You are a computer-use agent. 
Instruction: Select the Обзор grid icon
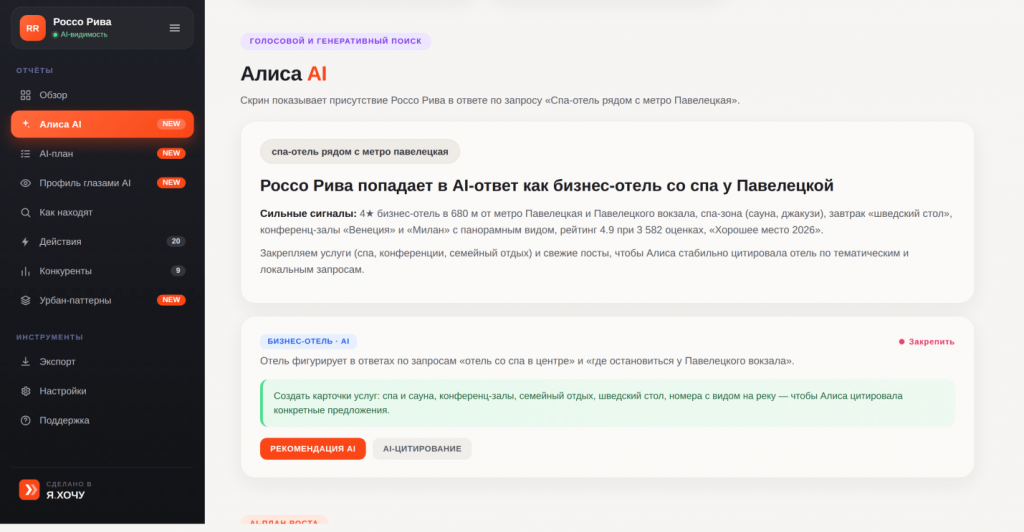[x=25, y=95]
